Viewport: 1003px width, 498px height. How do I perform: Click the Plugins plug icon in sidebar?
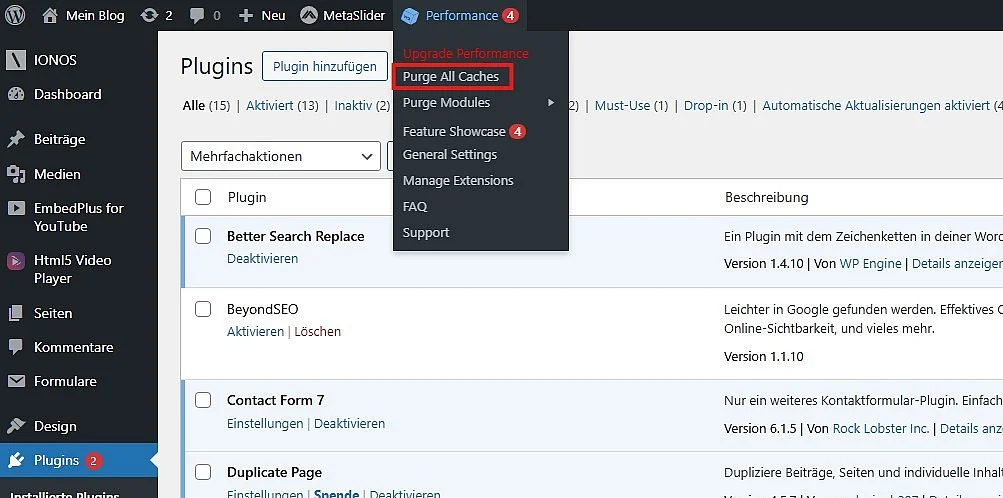(x=16, y=460)
